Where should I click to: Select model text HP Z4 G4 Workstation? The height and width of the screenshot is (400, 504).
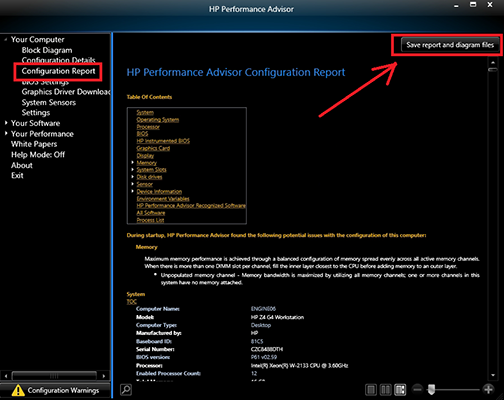pos(277,317)
